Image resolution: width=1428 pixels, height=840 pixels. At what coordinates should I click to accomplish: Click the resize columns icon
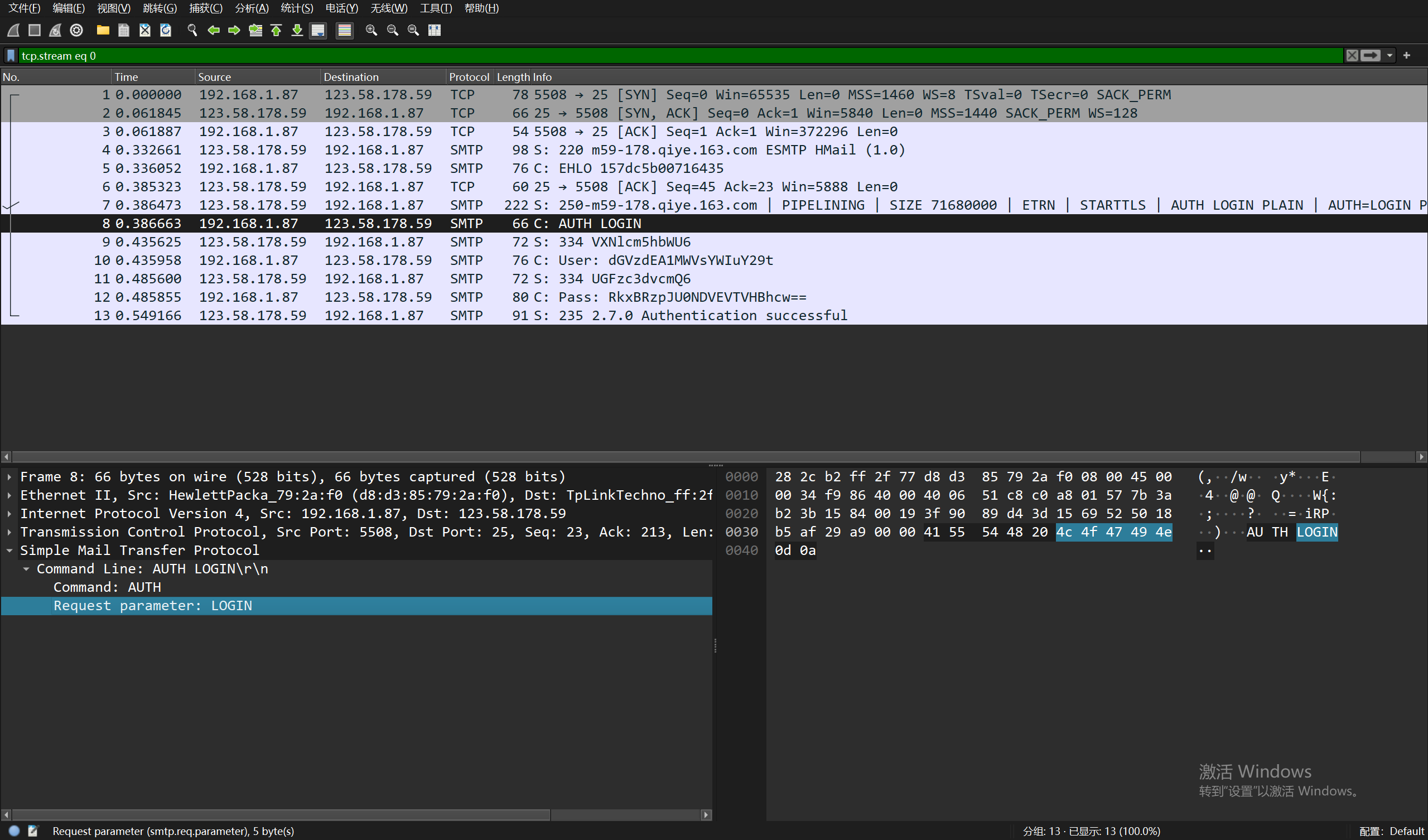point(434,30)
